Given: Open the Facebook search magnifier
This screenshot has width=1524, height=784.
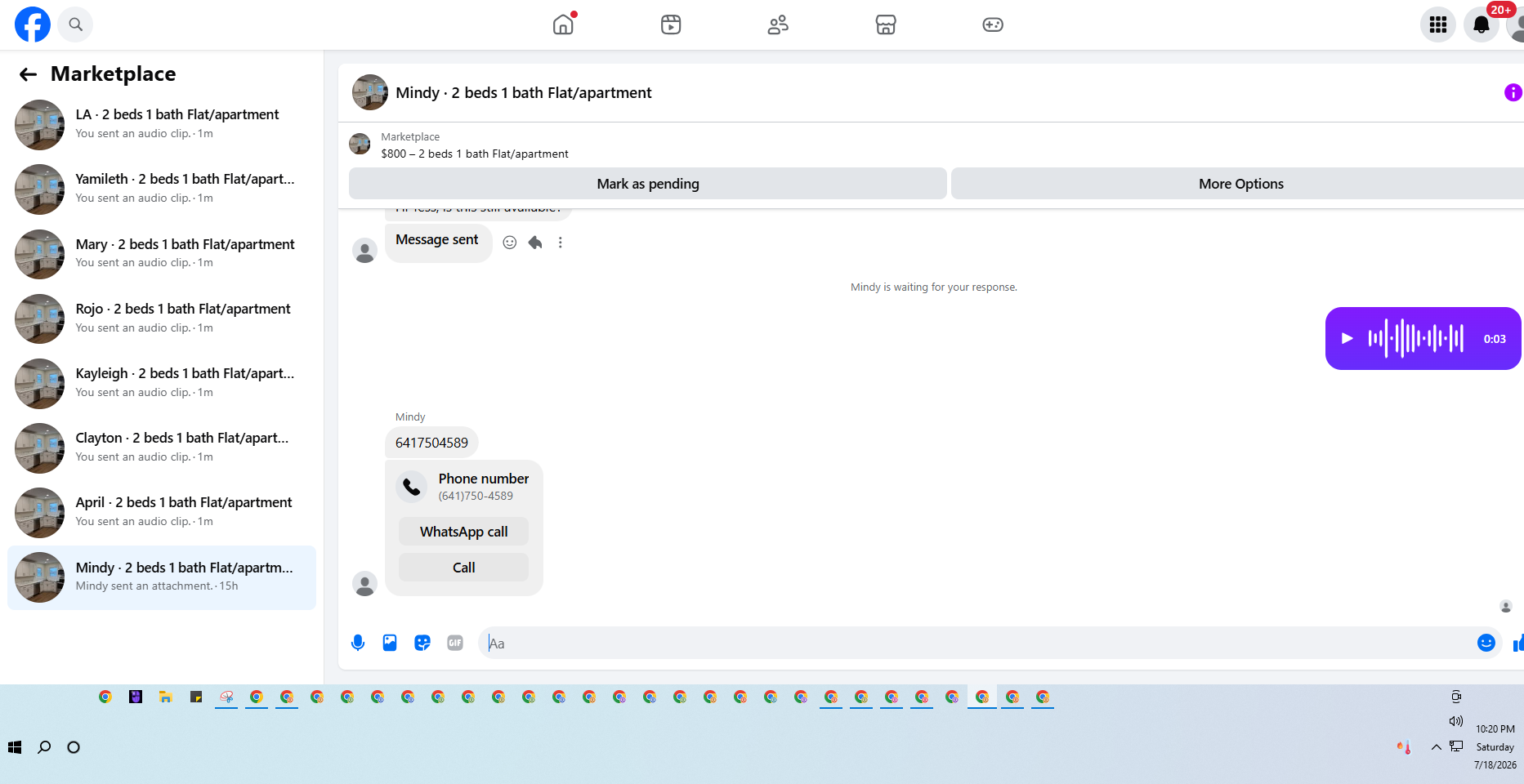Looking at the screenshot, I should click(76, 24).
